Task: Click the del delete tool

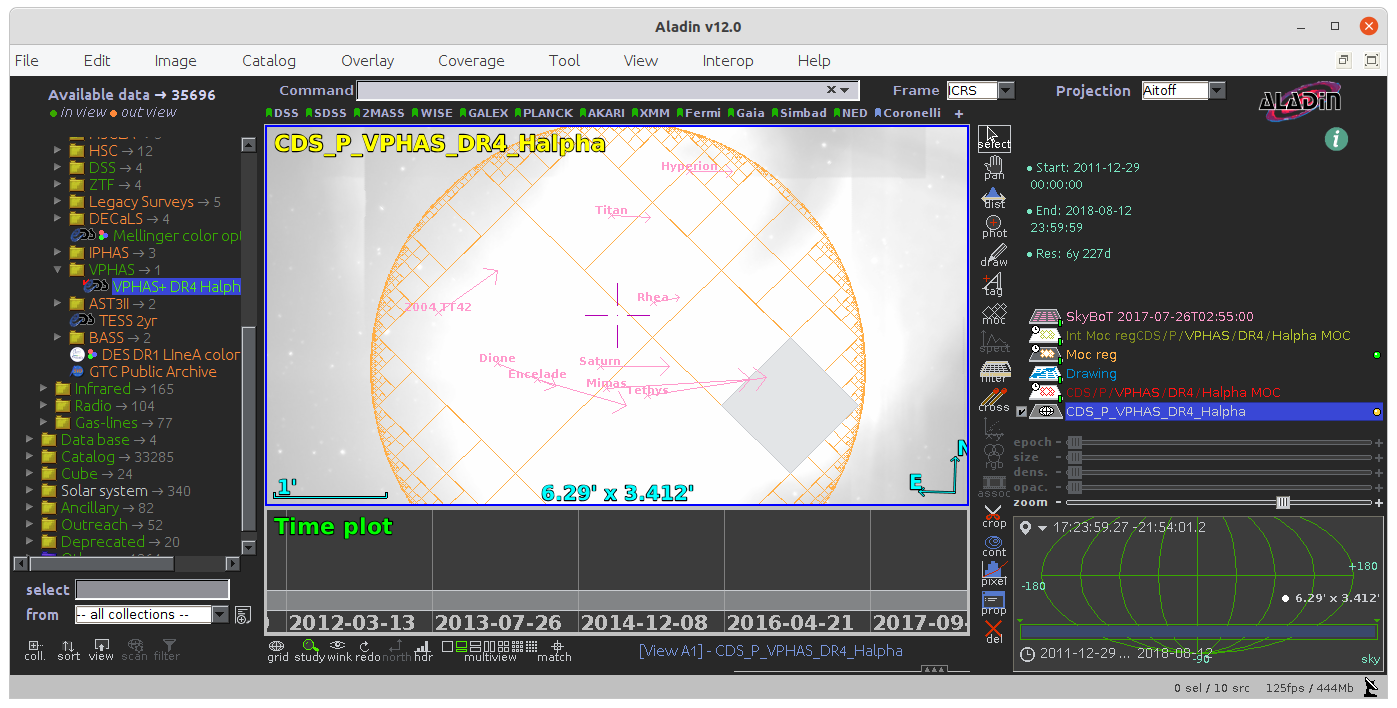Action: coord(994,632)
